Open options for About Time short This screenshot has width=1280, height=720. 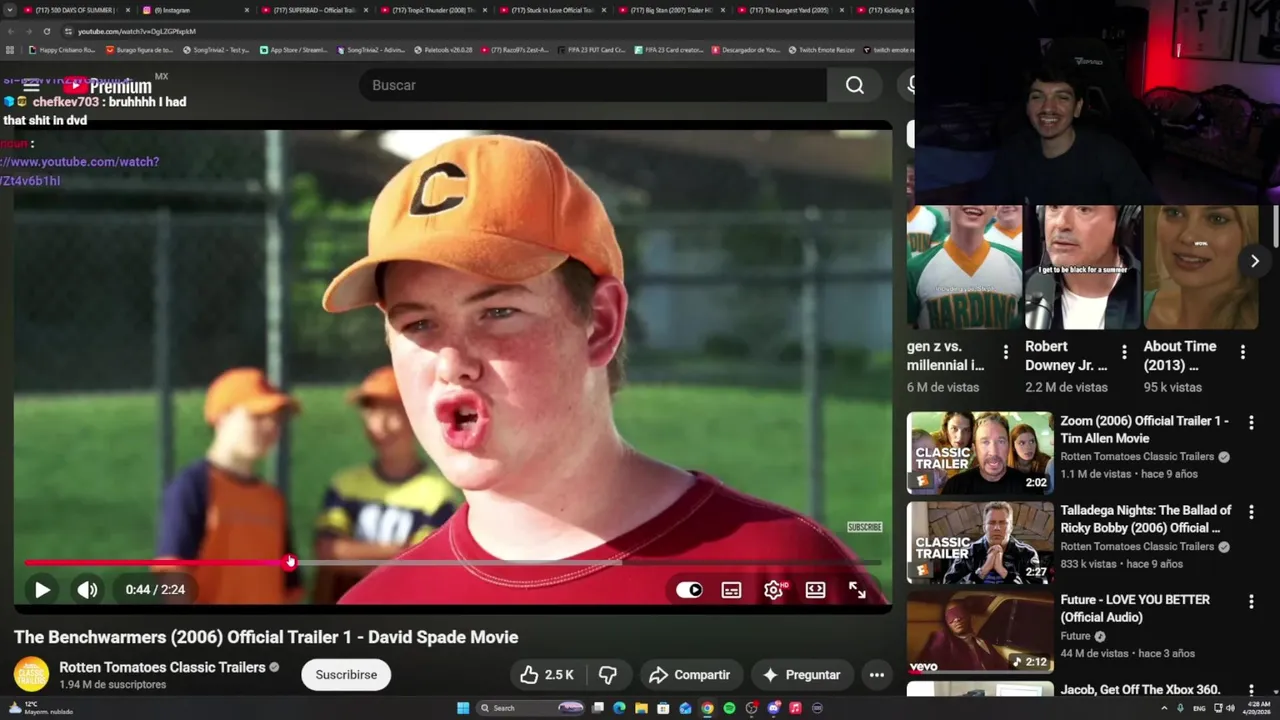pos(1243,352)
